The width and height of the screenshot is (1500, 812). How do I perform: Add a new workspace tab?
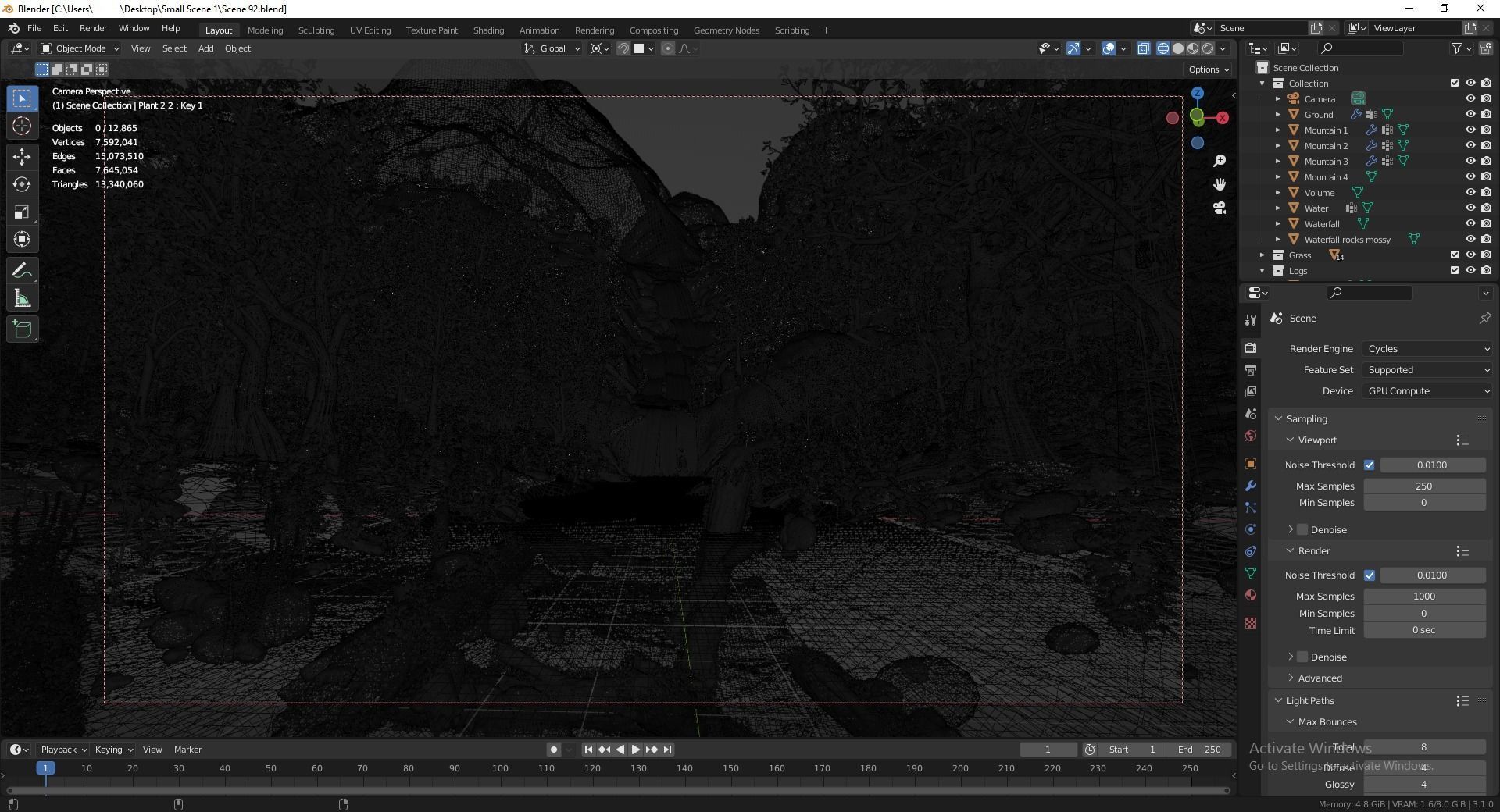(826, 30)
